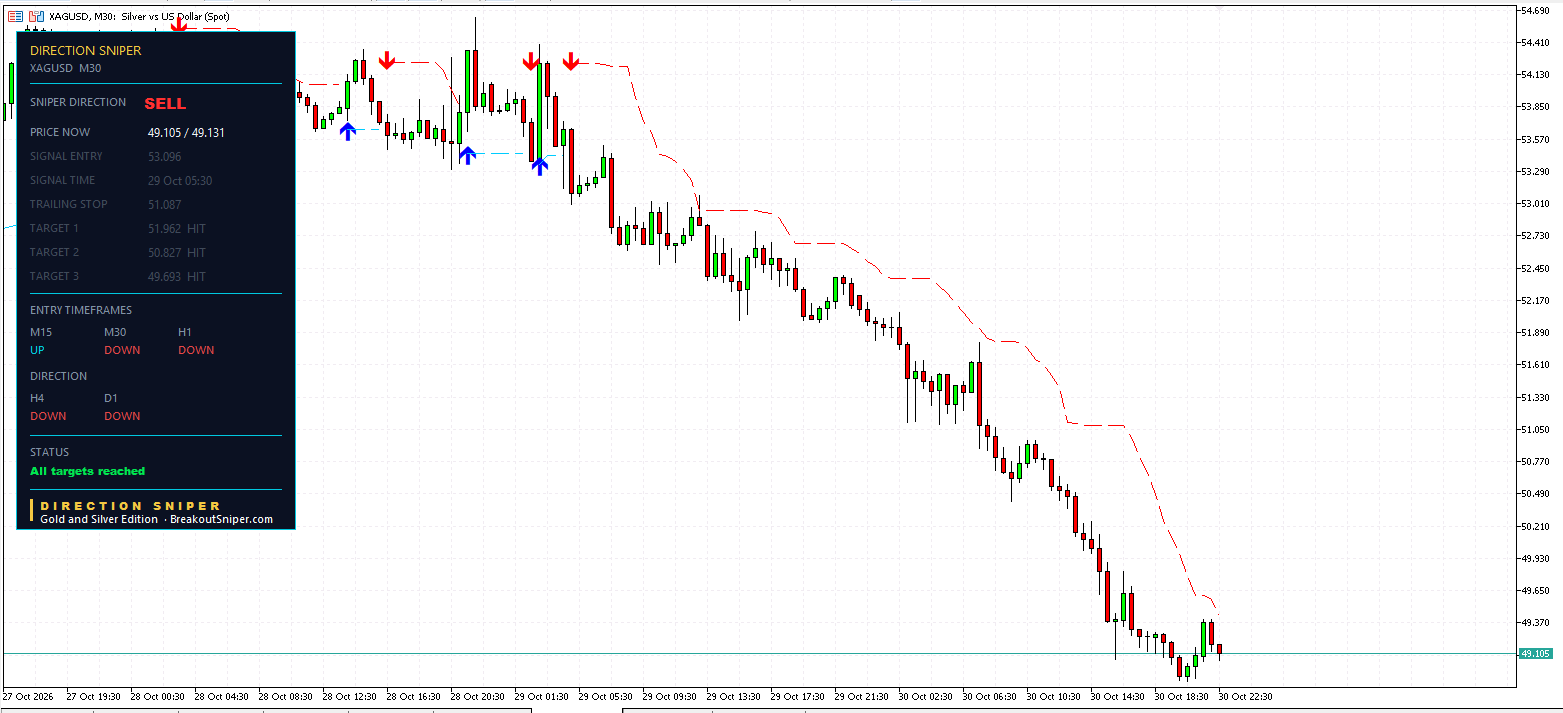Click the ENTRY TIMEFRAMES section label
Viewport: 1563px width, 713px height.
coord(81,310)
